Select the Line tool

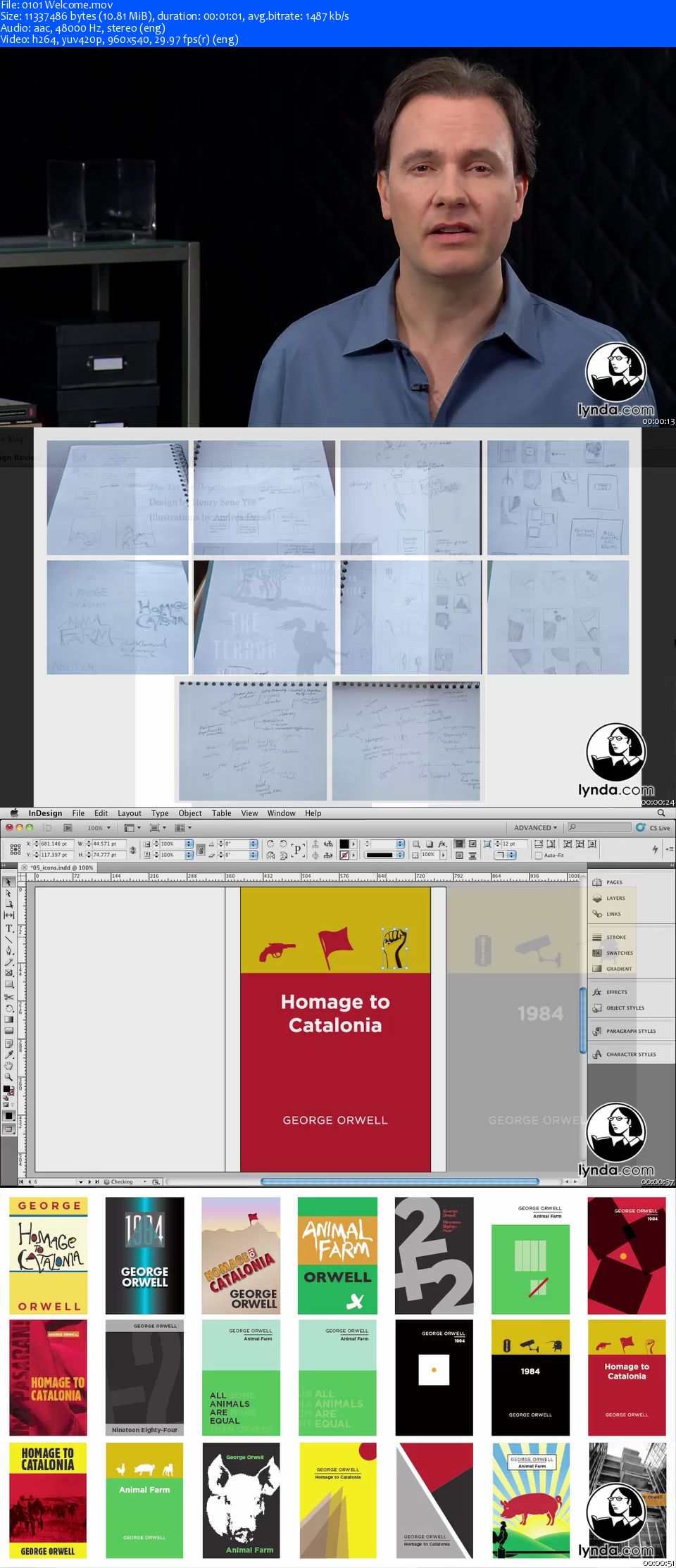coord(9,939)
